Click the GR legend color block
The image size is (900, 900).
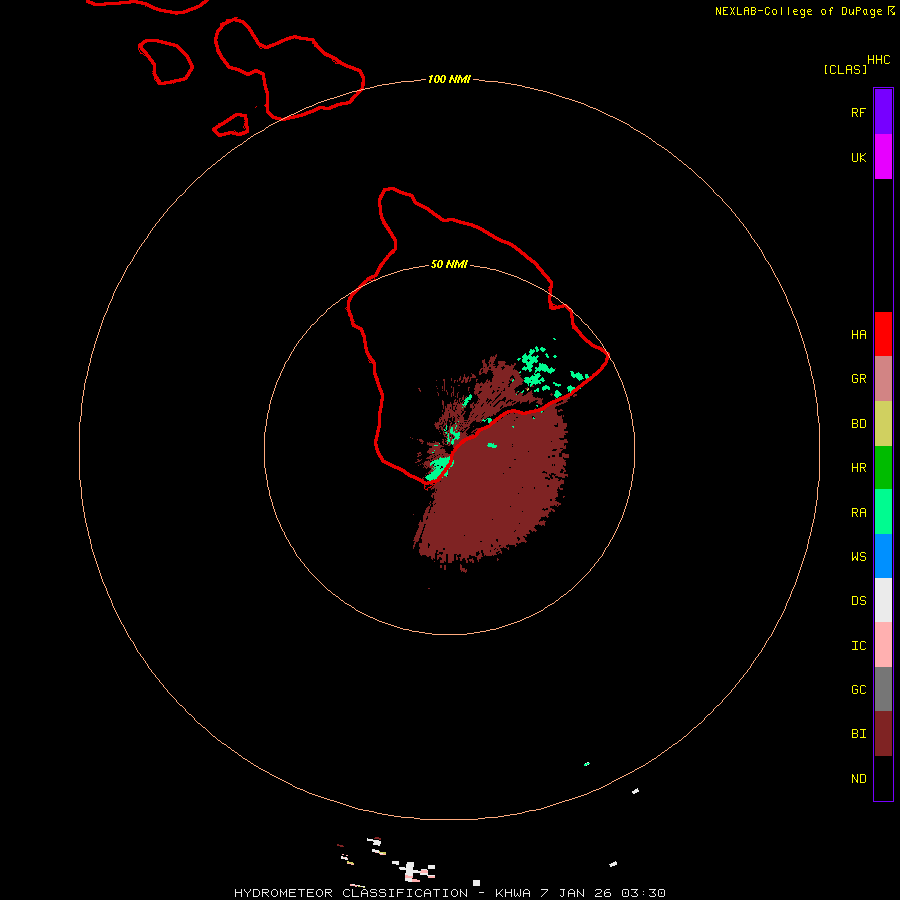[883, 379]
